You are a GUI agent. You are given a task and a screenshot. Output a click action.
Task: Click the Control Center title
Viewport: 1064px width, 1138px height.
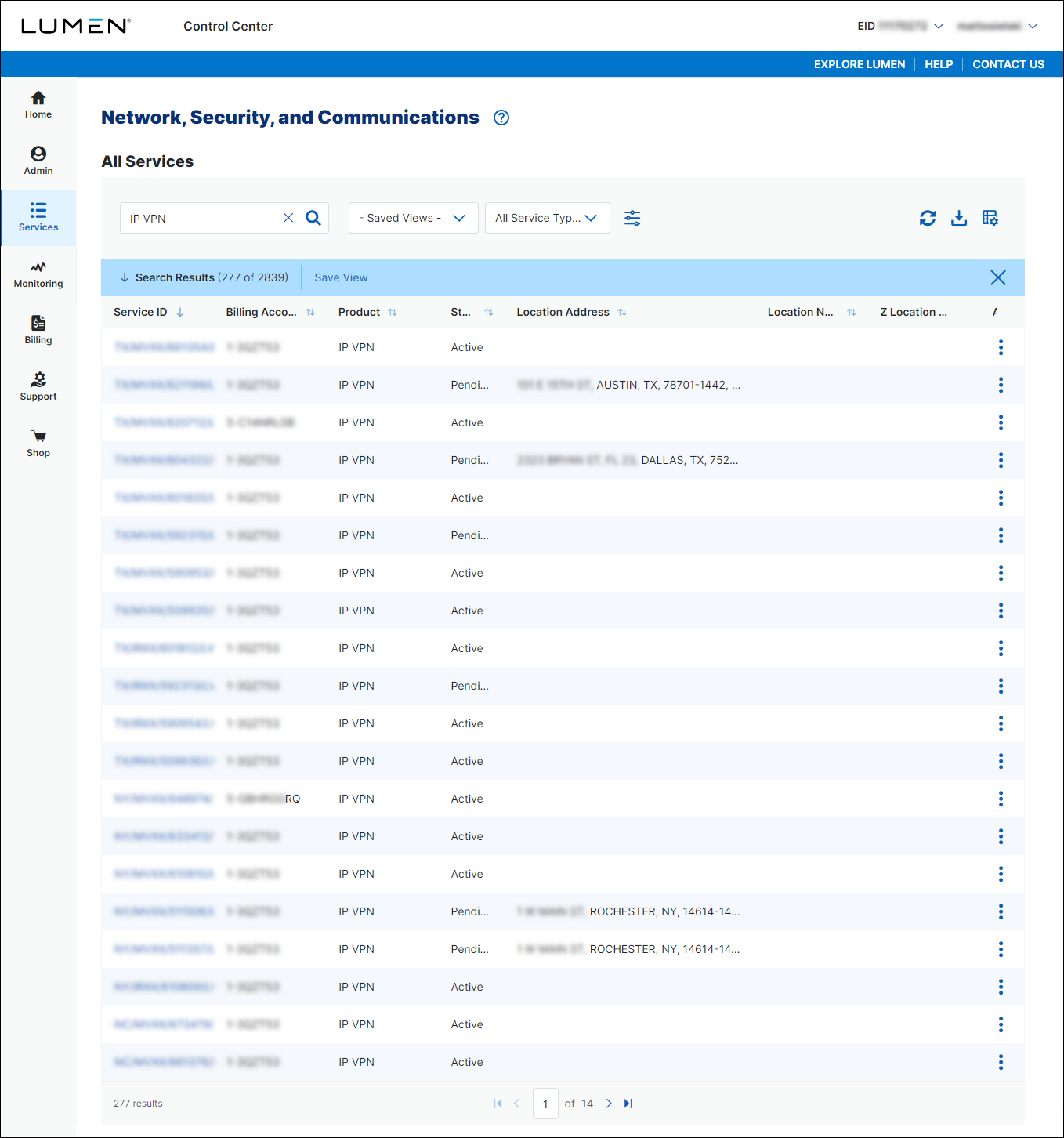pos(228,26)
